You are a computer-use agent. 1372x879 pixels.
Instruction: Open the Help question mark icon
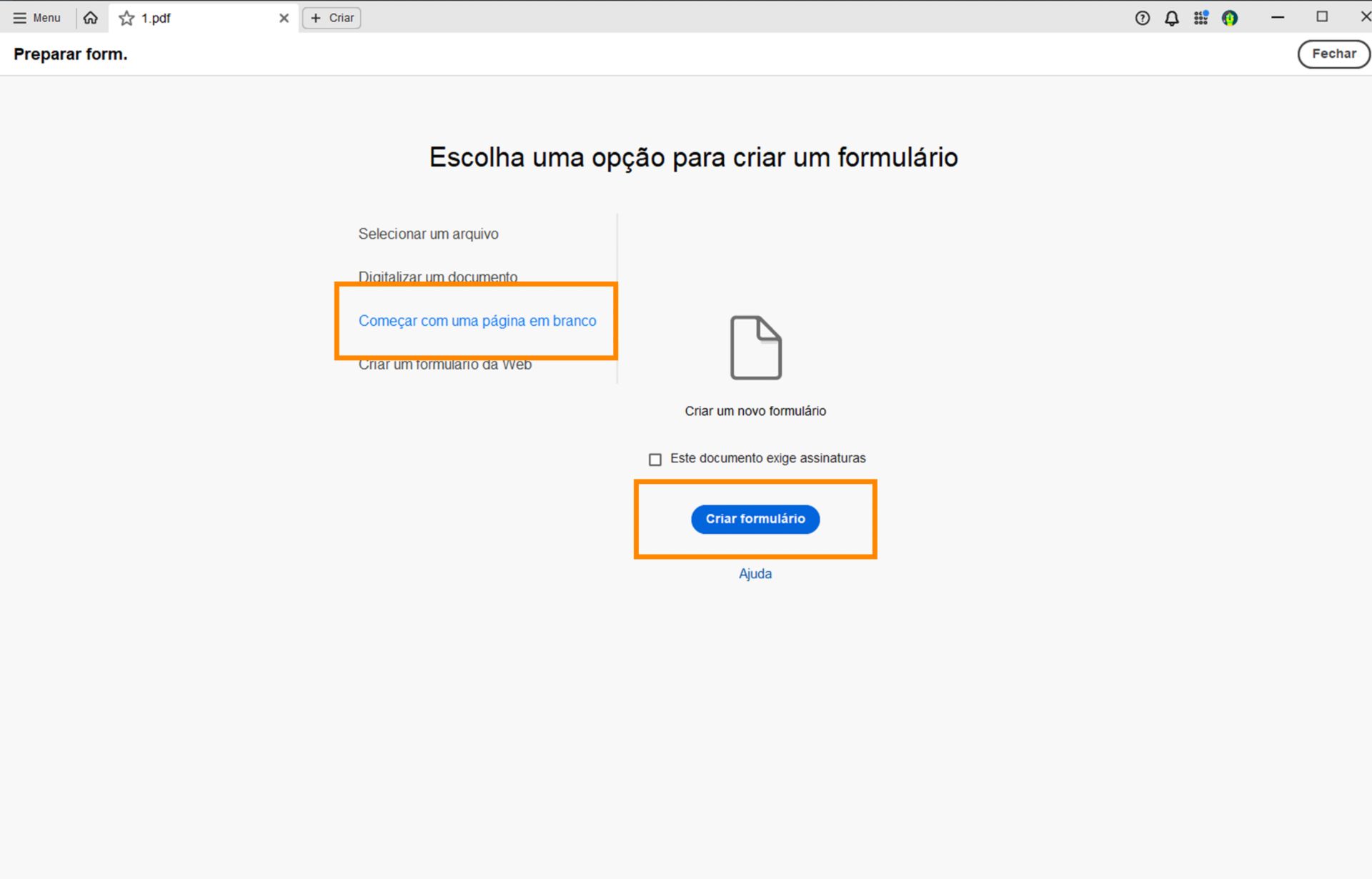(1142, 18)
